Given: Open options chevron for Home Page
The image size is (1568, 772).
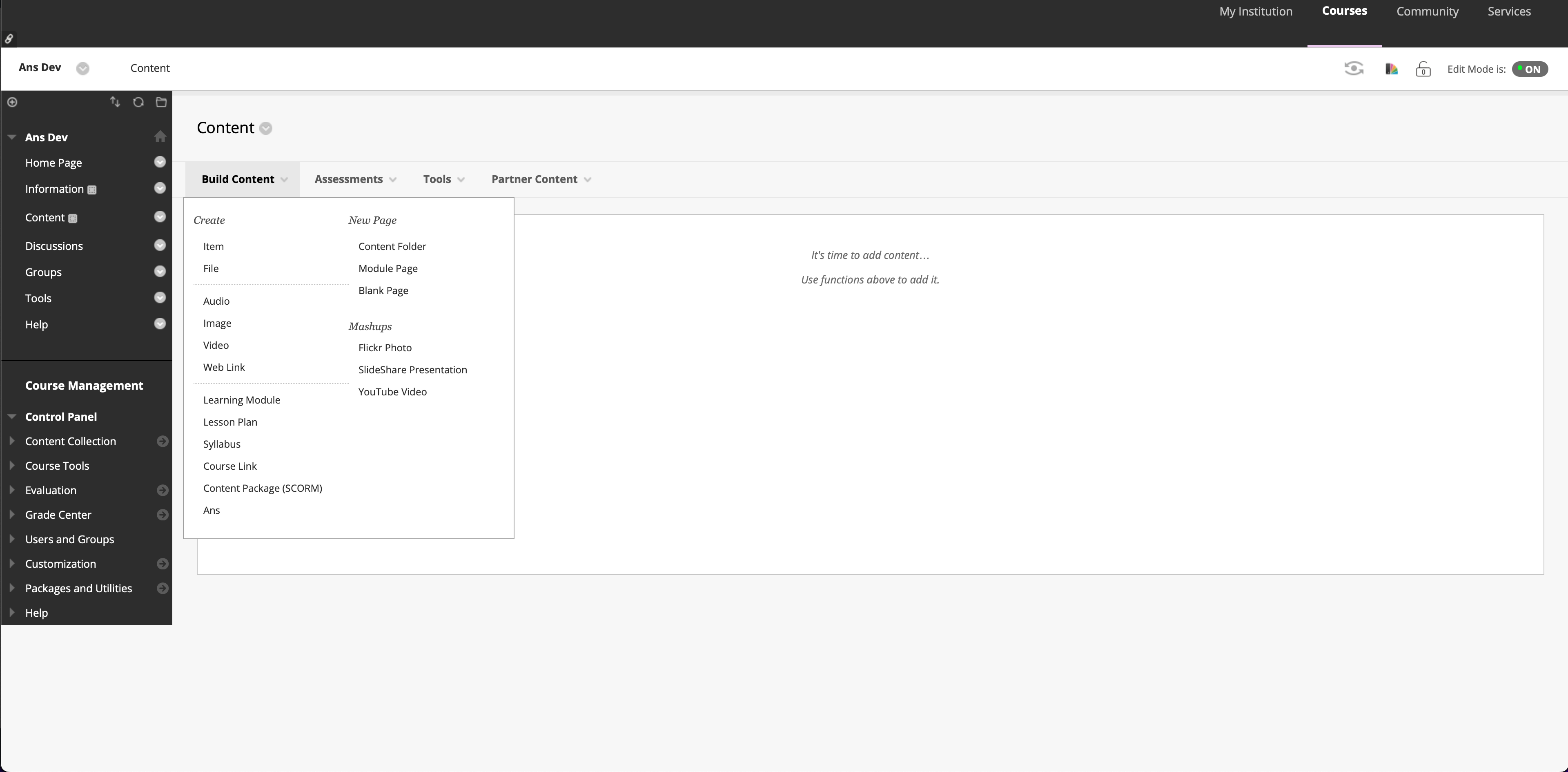Looking at the screenshot, I should tap(160, 162).
